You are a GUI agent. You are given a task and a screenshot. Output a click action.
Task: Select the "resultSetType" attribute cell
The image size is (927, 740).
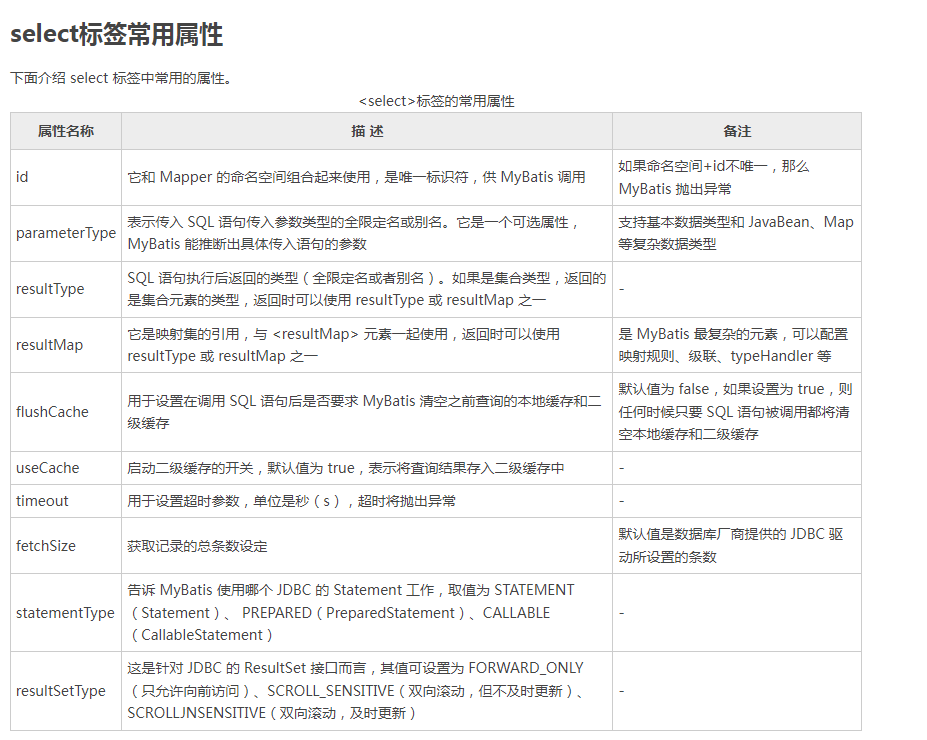[66, 691]
